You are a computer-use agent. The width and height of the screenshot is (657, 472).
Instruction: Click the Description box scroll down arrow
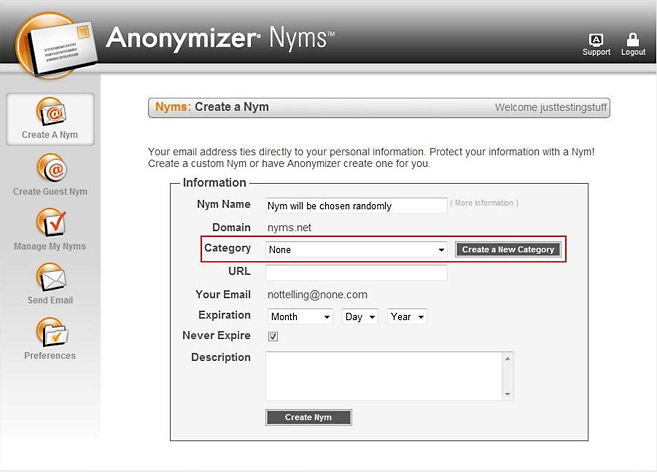click(x=508, y=394)
